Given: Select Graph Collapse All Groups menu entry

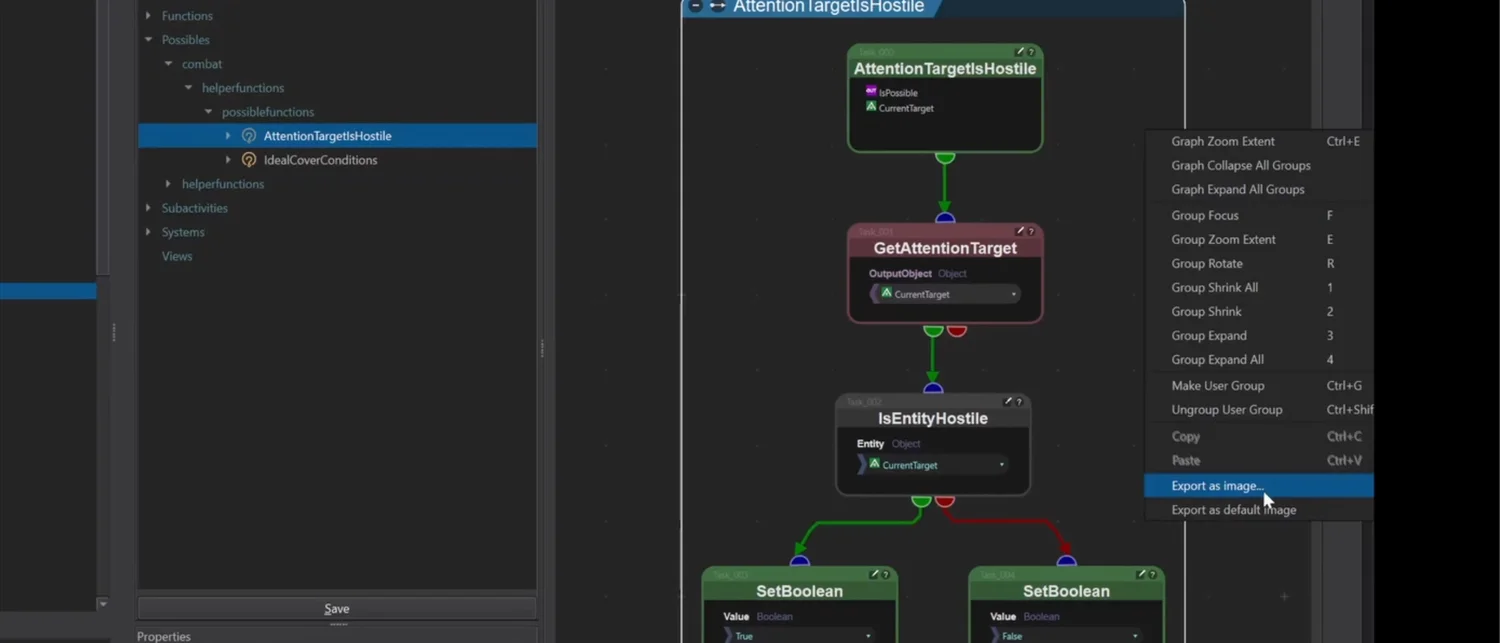Looking at the screenshot, I should point(1240,166).
